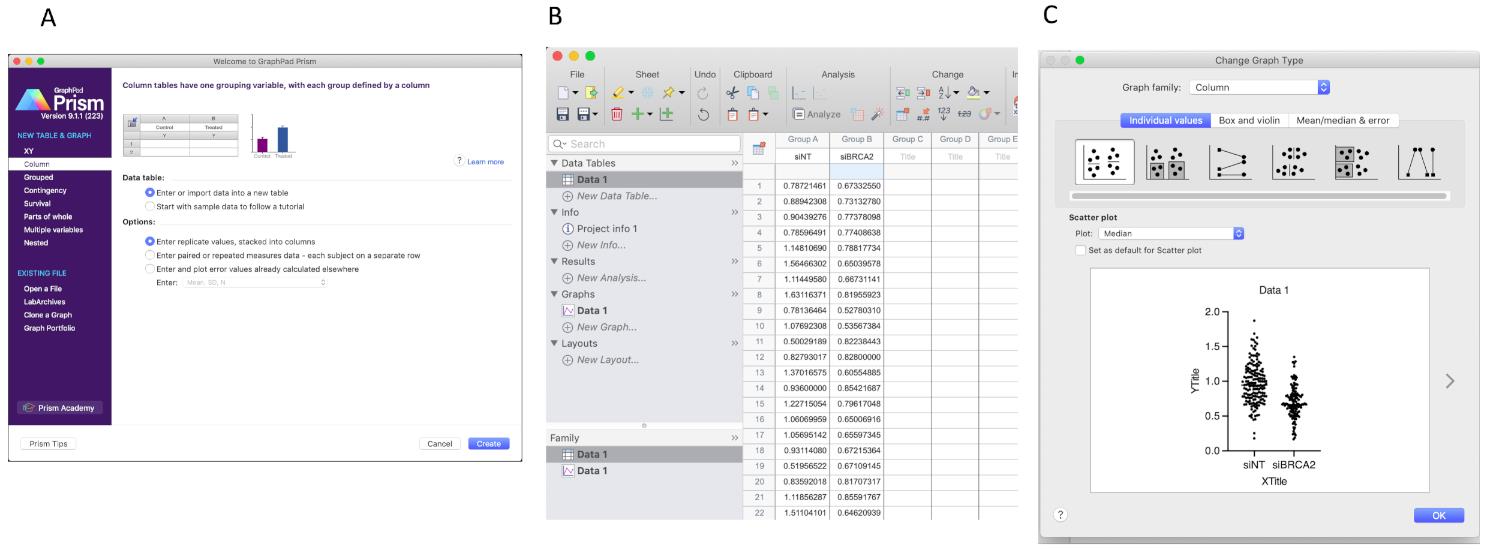The width and height of the screenshot is (1490, 550).
Task: Select horizontal scatter bars graph type thumbnail
Action: [x=1357, y=162]
